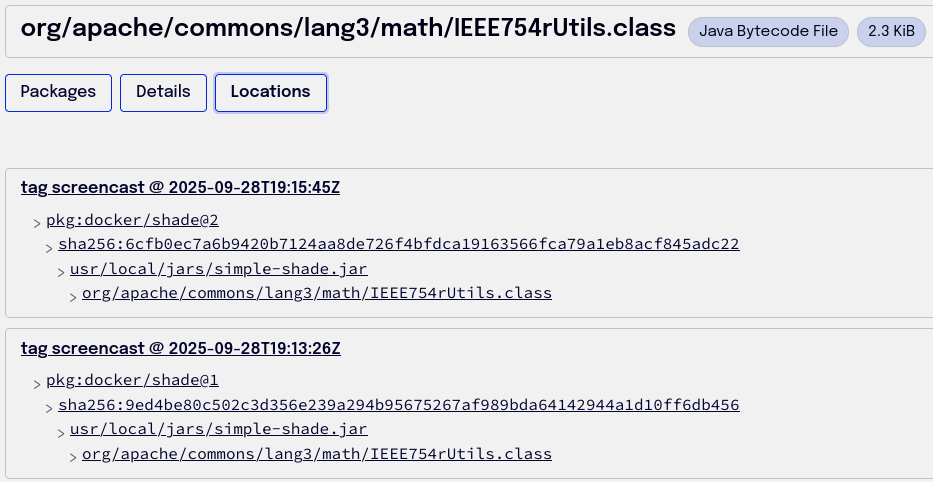Screen dimensions: 933x482
Task: Expand the chevron beside the sha256:9ed4be80 digest
Action: point(50,407)
